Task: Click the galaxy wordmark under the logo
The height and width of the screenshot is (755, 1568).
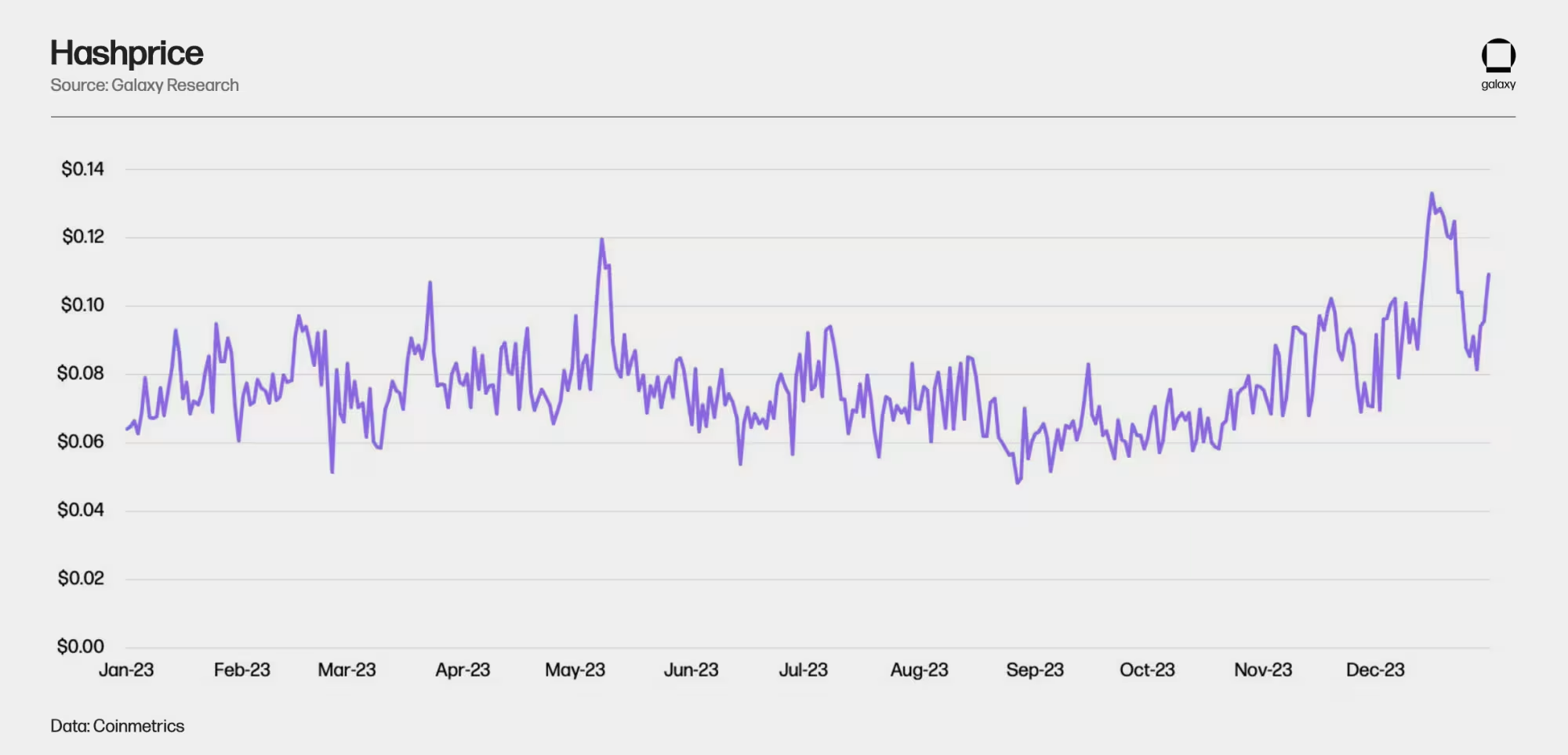Action: [1497, 85]
